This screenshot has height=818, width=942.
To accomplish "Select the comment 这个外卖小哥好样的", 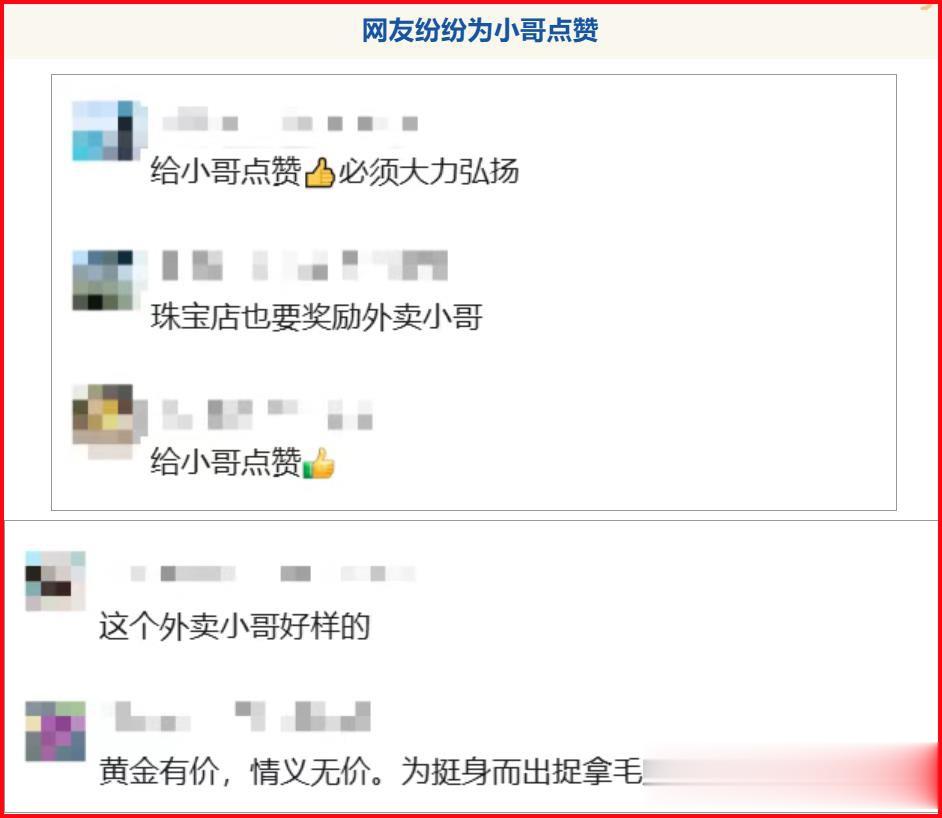I will (234, 626).
